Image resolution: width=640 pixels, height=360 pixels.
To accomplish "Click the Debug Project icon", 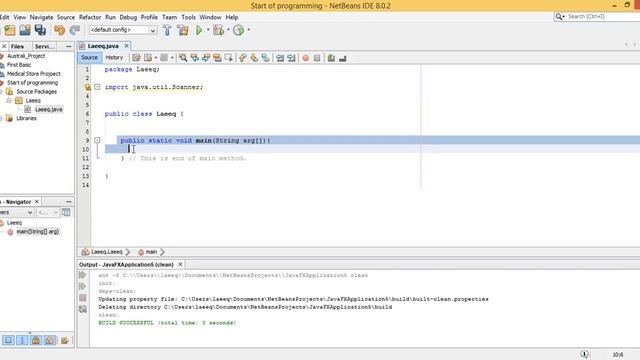I will pos(218,30).
